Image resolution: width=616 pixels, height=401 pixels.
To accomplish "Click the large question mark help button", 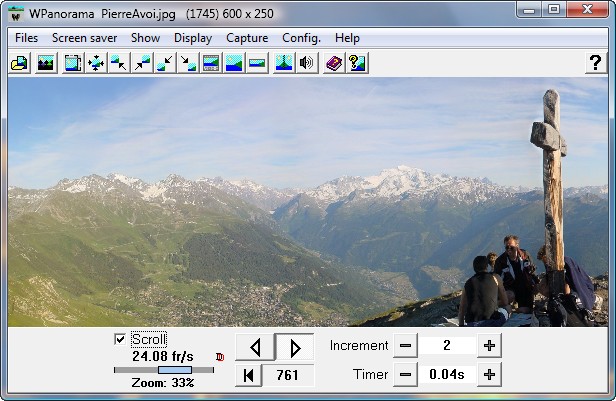I will [596, 62].
